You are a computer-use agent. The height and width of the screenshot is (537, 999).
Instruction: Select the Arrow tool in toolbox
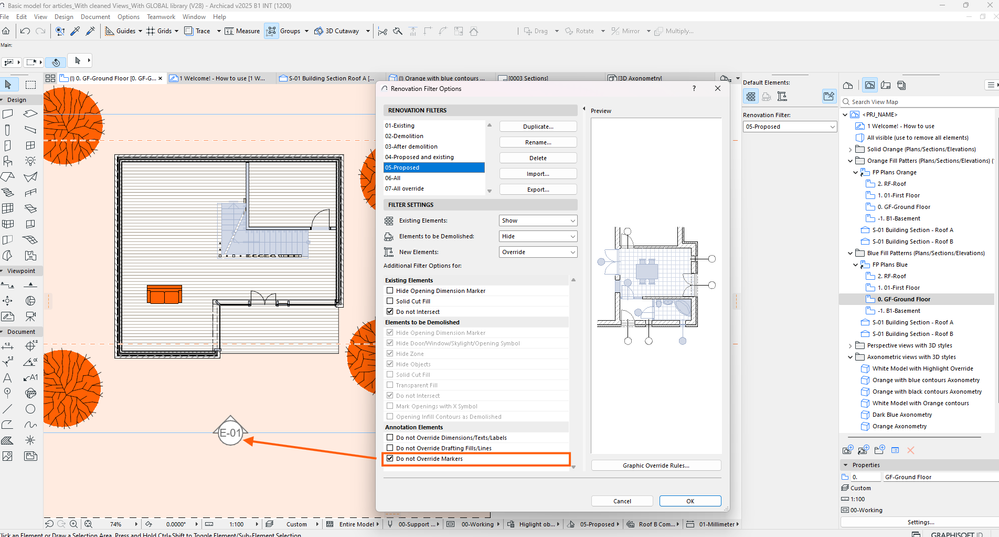point(10,84)
